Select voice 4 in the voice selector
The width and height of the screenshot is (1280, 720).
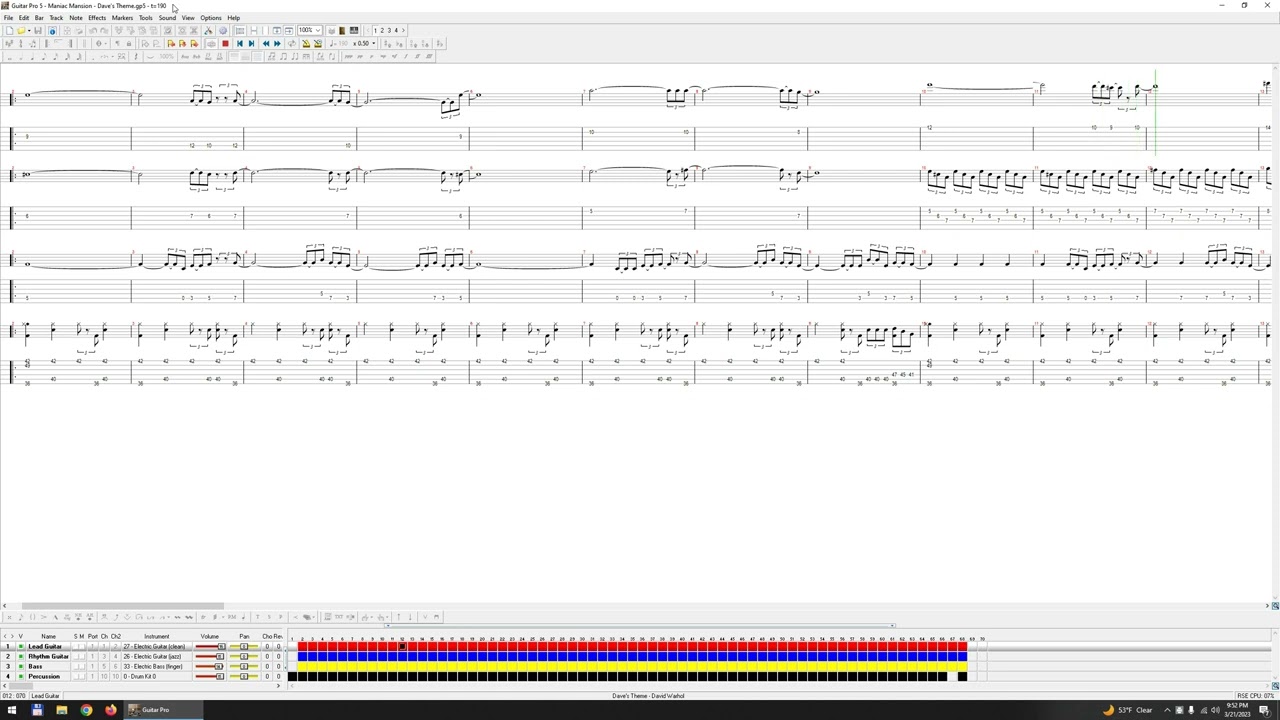click(396, 30)
